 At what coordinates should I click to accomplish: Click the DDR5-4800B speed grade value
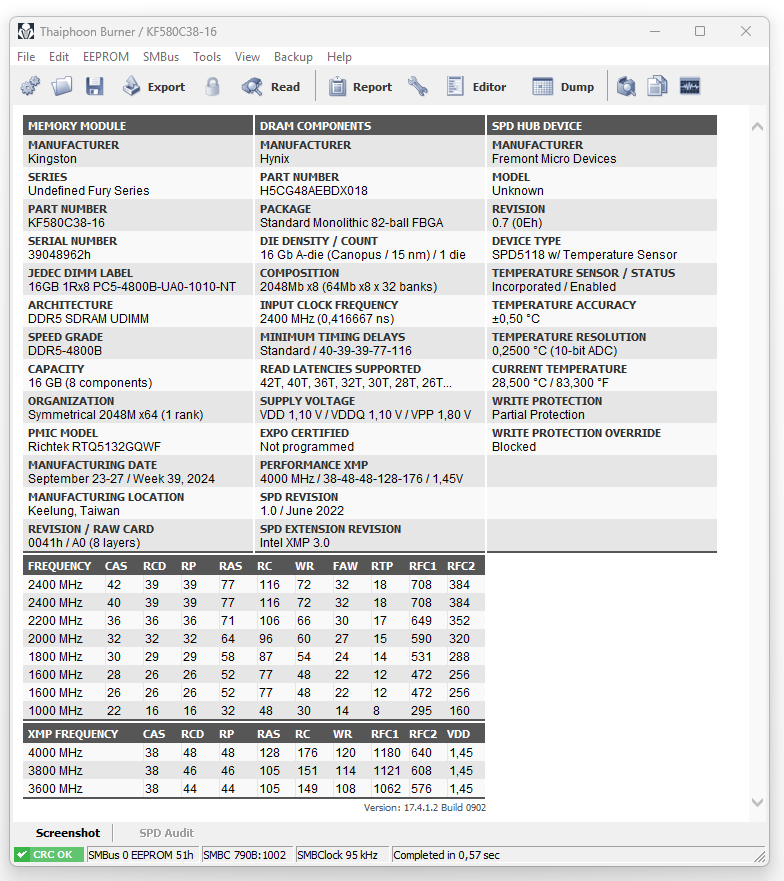65,351
